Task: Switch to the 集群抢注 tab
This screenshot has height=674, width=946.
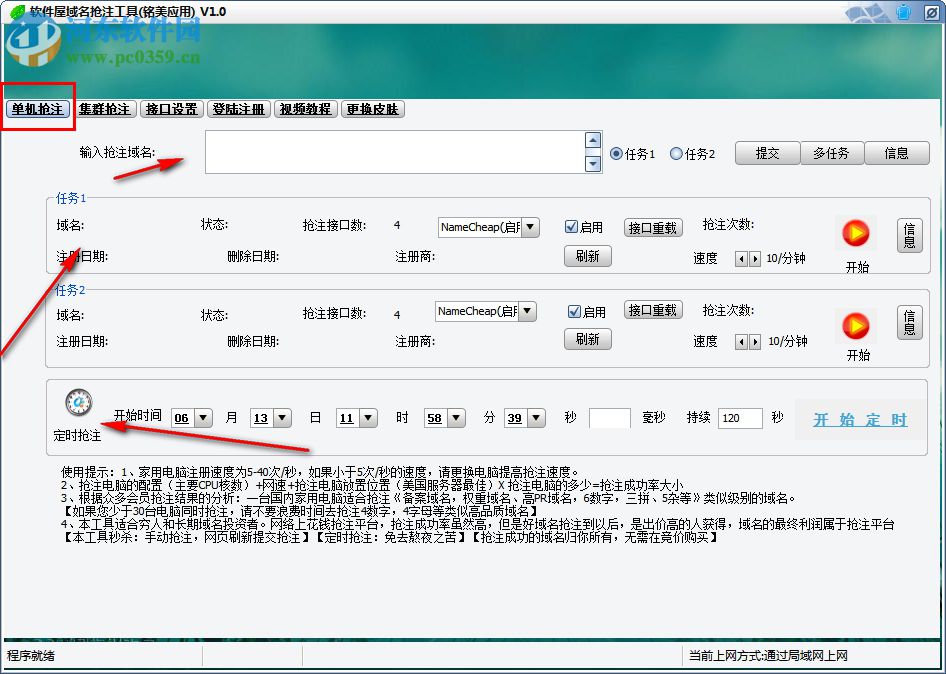Action: 104,109
